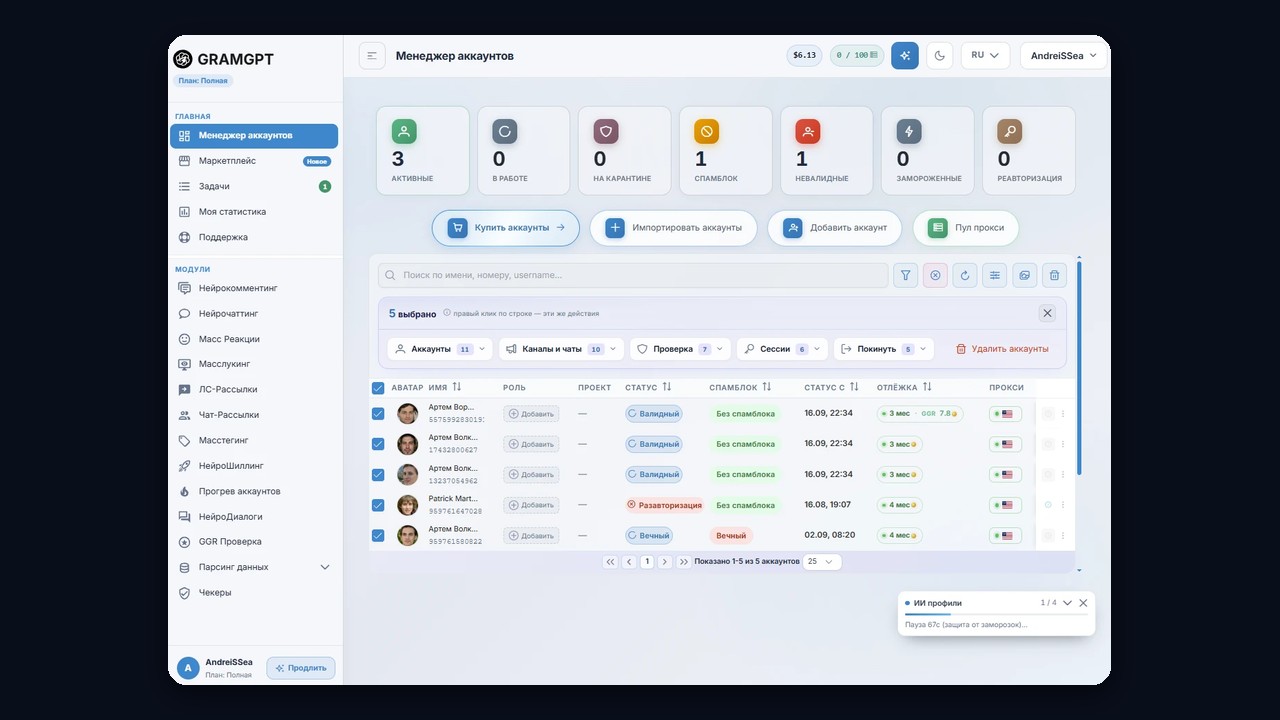Click the trash icon in the search toolbar
The width and height of the screenshot is (1280, 720).
click(1054, 275)
